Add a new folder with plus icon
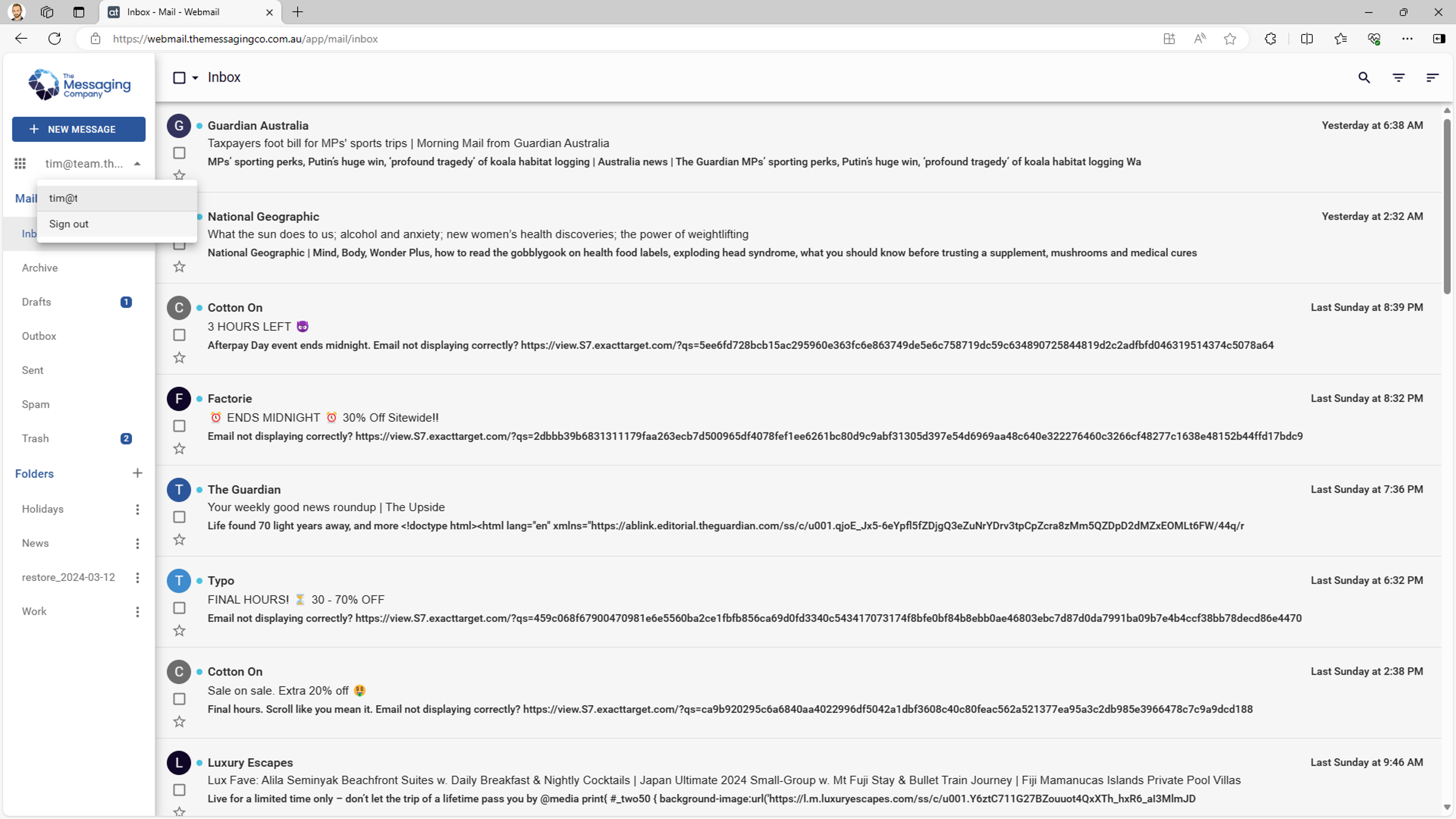 137,473
